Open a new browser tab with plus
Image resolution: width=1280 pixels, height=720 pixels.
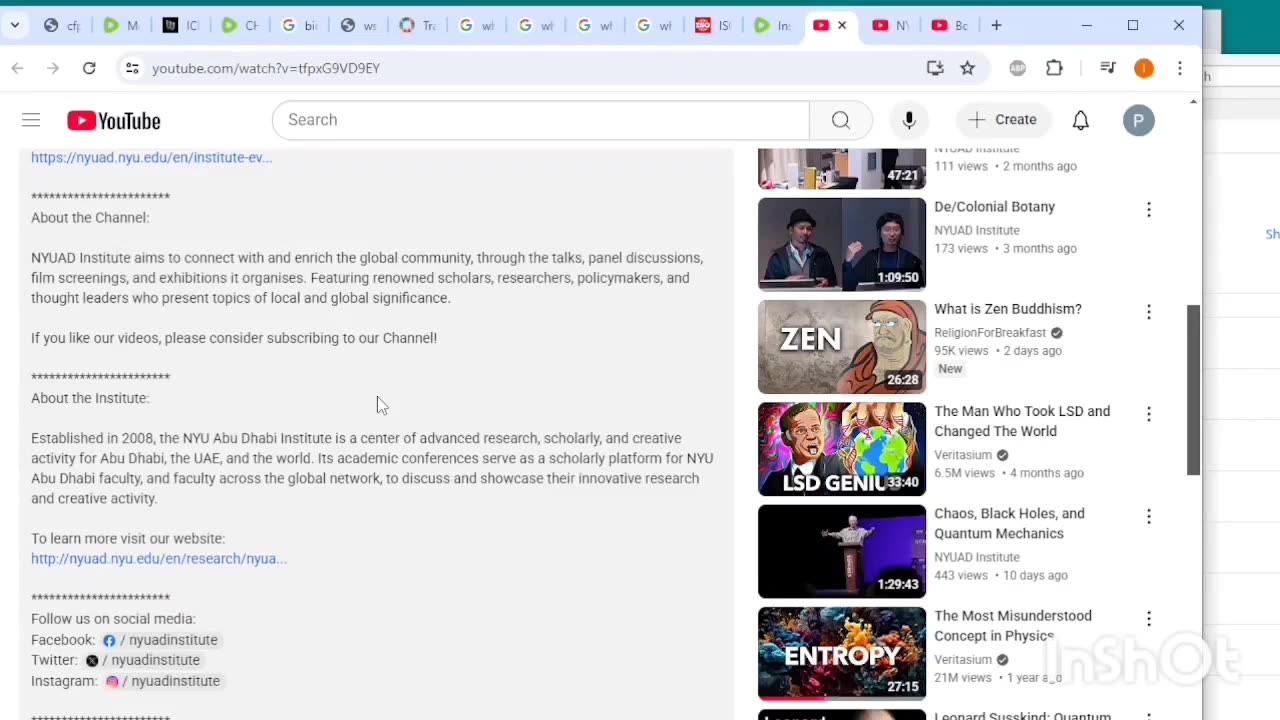tap(996, 25)
